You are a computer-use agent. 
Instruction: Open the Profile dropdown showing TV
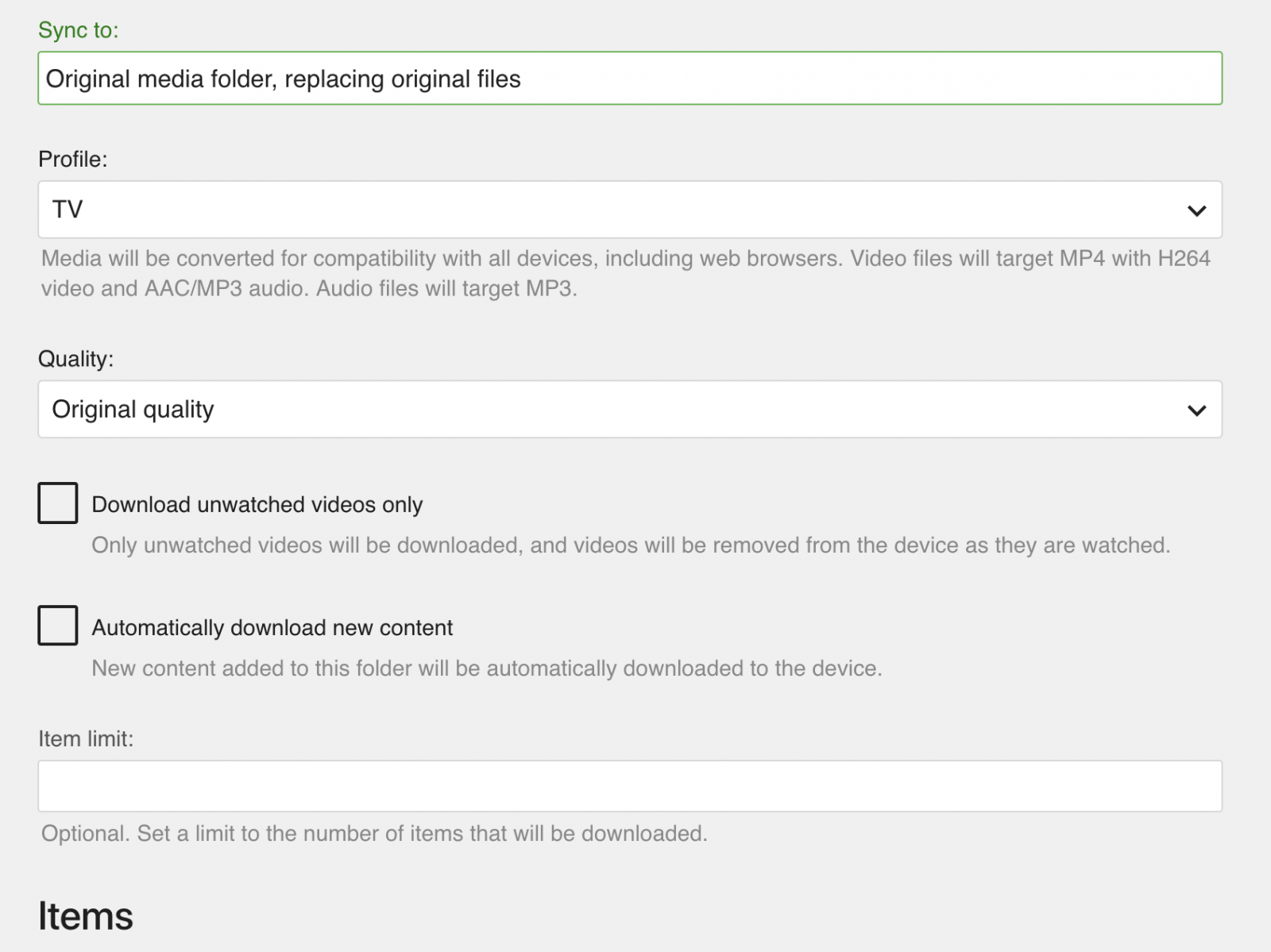[x=629, y=210]
